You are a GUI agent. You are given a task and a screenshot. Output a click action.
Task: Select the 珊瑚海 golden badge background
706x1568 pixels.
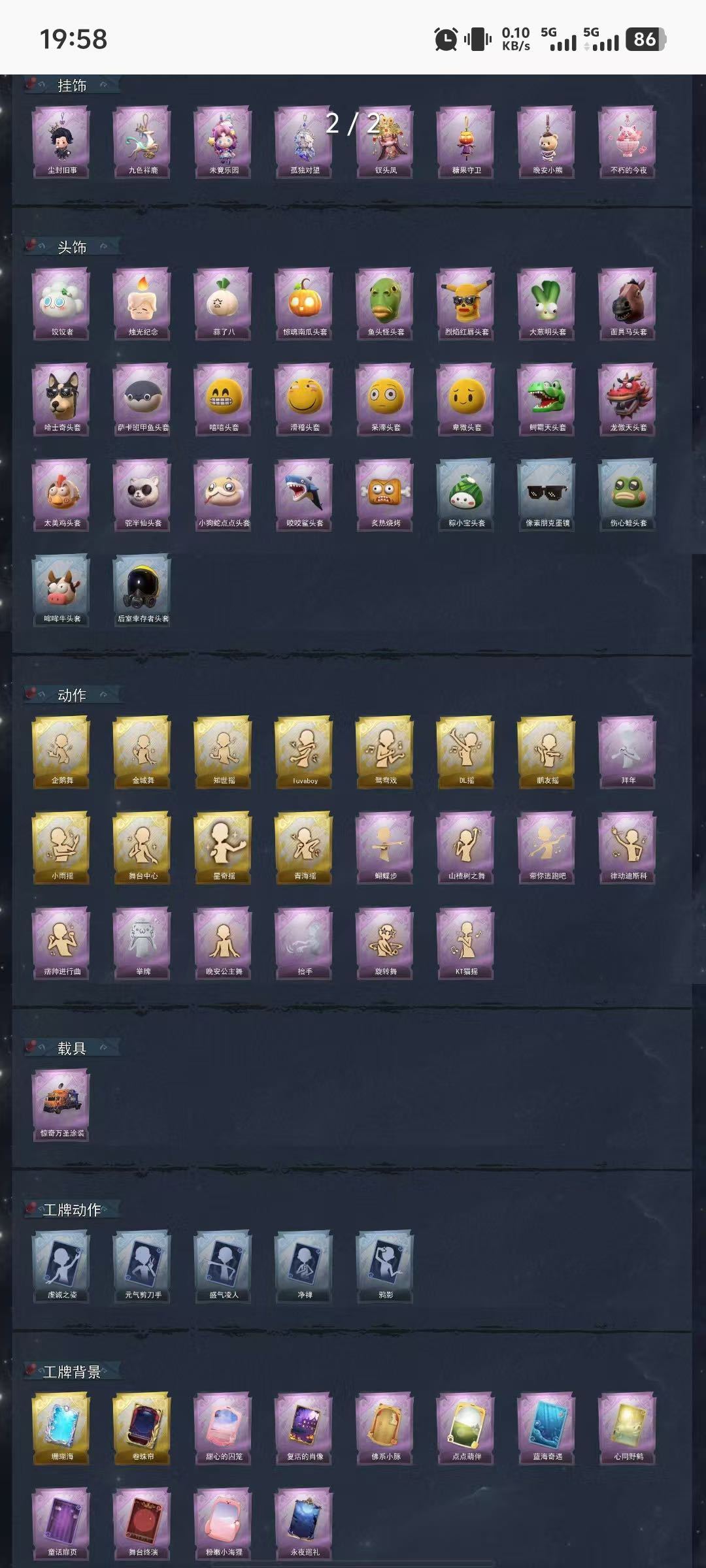(62, 1428)
